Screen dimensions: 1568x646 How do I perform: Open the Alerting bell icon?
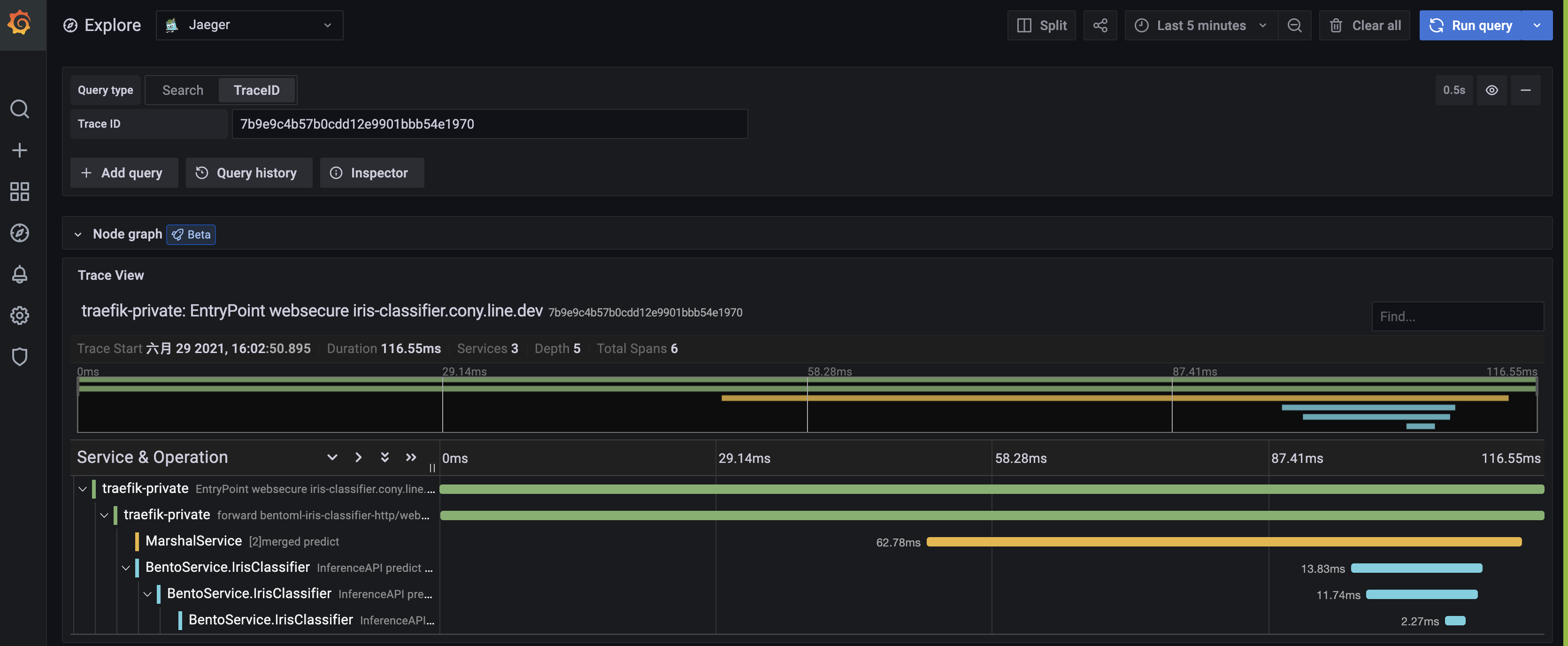pyautogui.click(x=19, y=274)
